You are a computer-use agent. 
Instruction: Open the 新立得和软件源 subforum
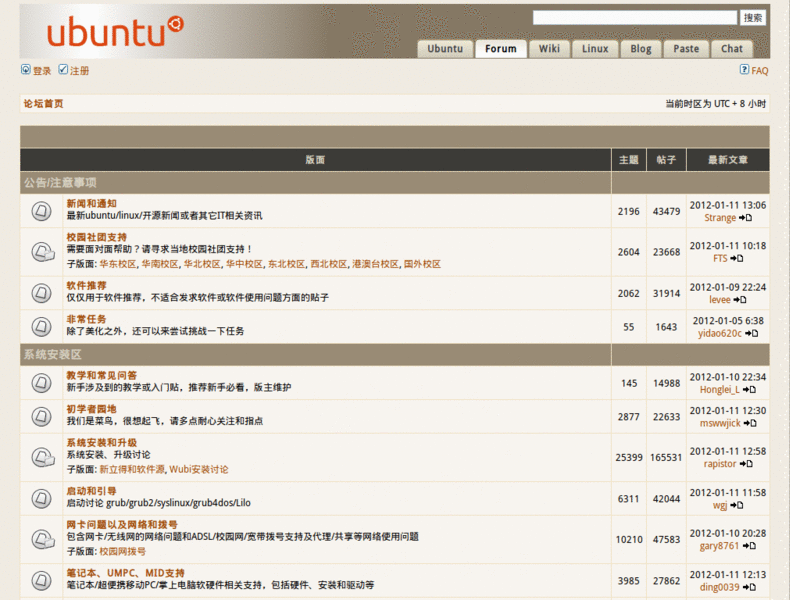tap(132, 469)
